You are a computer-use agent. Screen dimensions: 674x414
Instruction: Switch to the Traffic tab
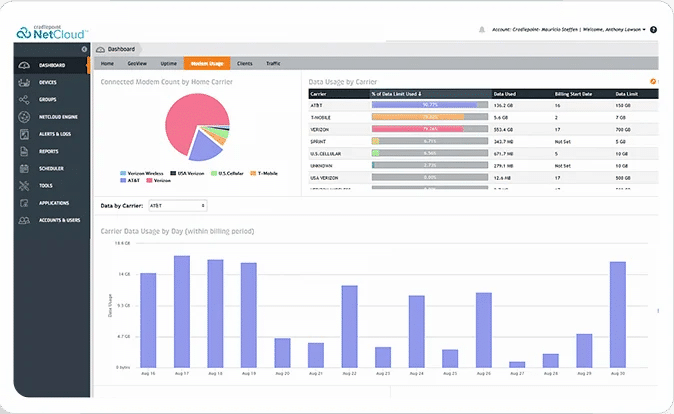(x=273, y=63)
